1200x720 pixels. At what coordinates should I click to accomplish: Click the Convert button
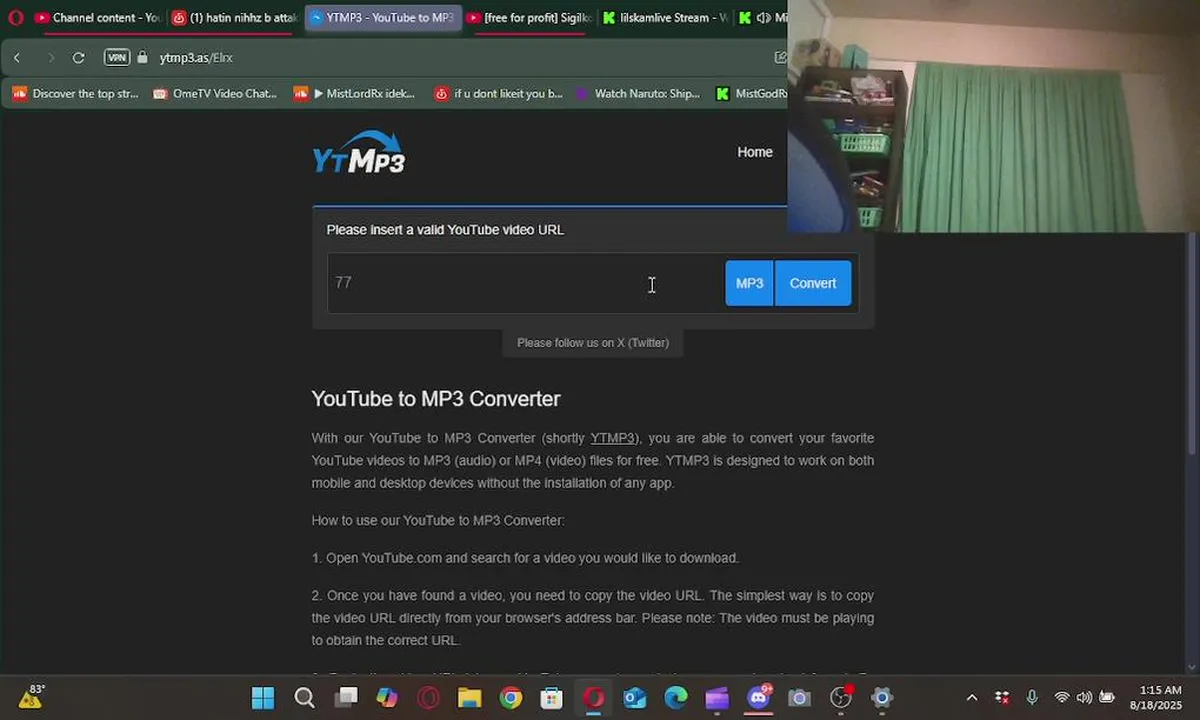pyautogui.click(x=813, y=283)
